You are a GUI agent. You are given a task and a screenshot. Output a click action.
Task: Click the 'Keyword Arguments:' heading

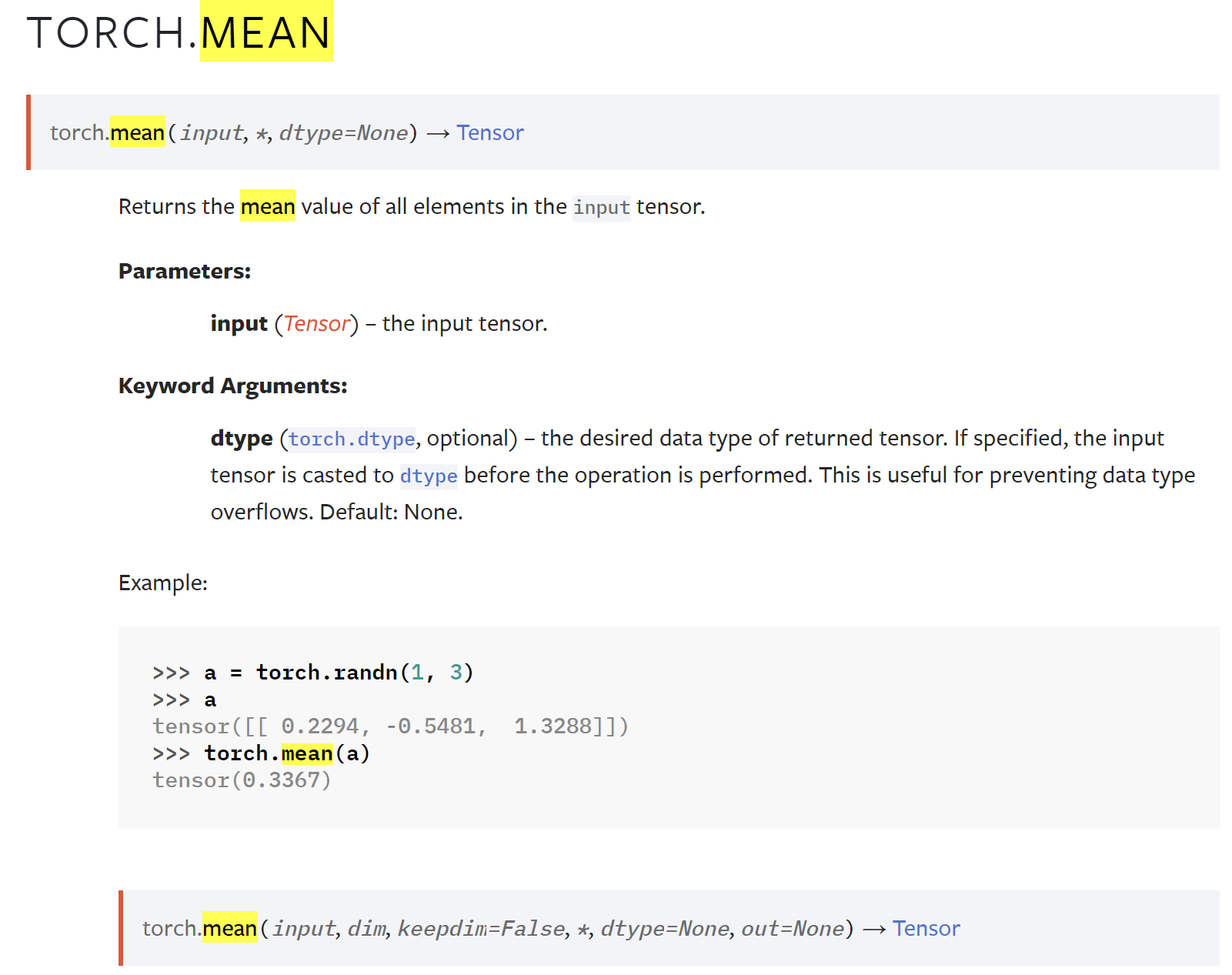pyautogui.click(x=233, y=386)
